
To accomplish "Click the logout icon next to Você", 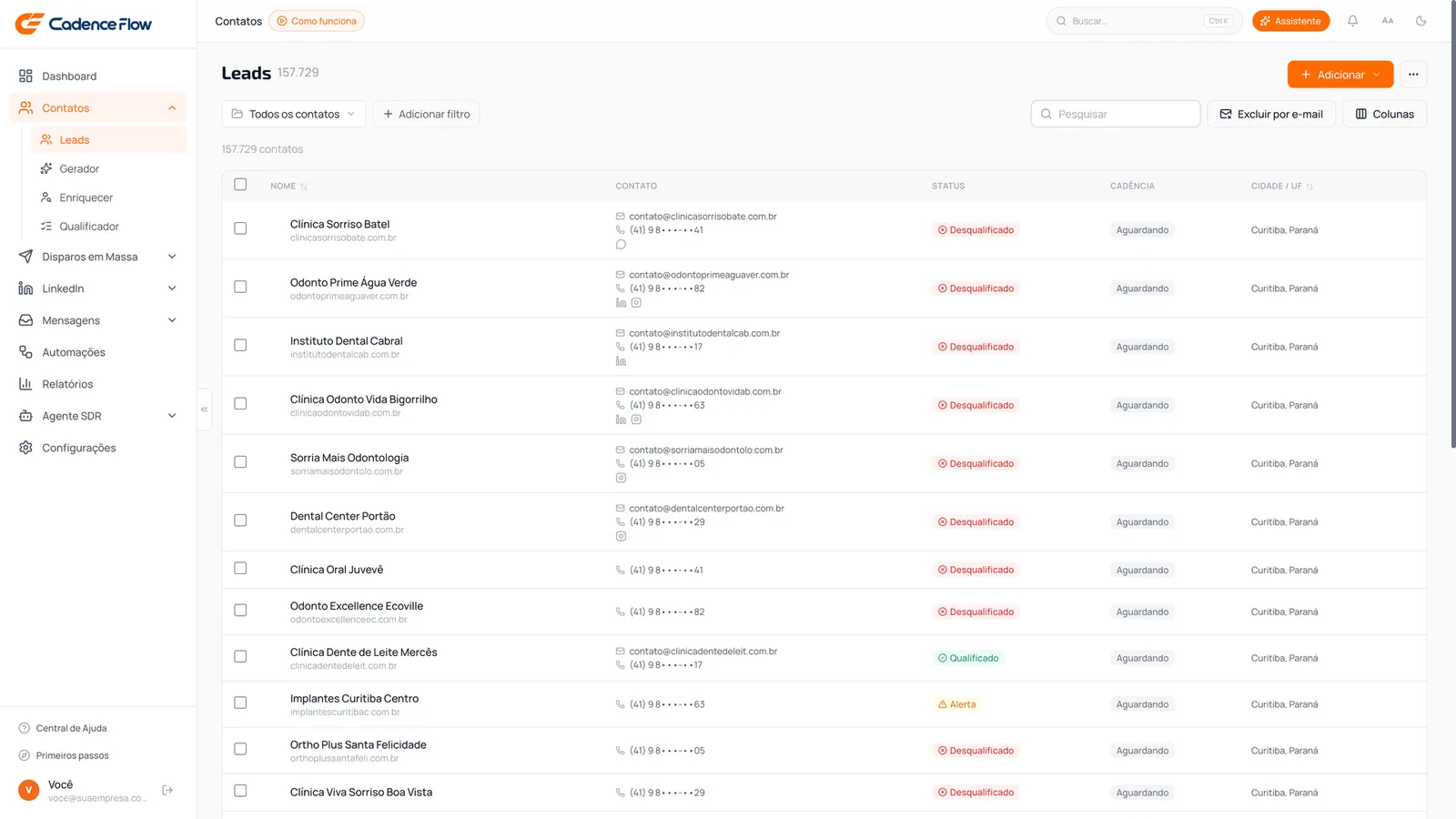I will (167, 790).
